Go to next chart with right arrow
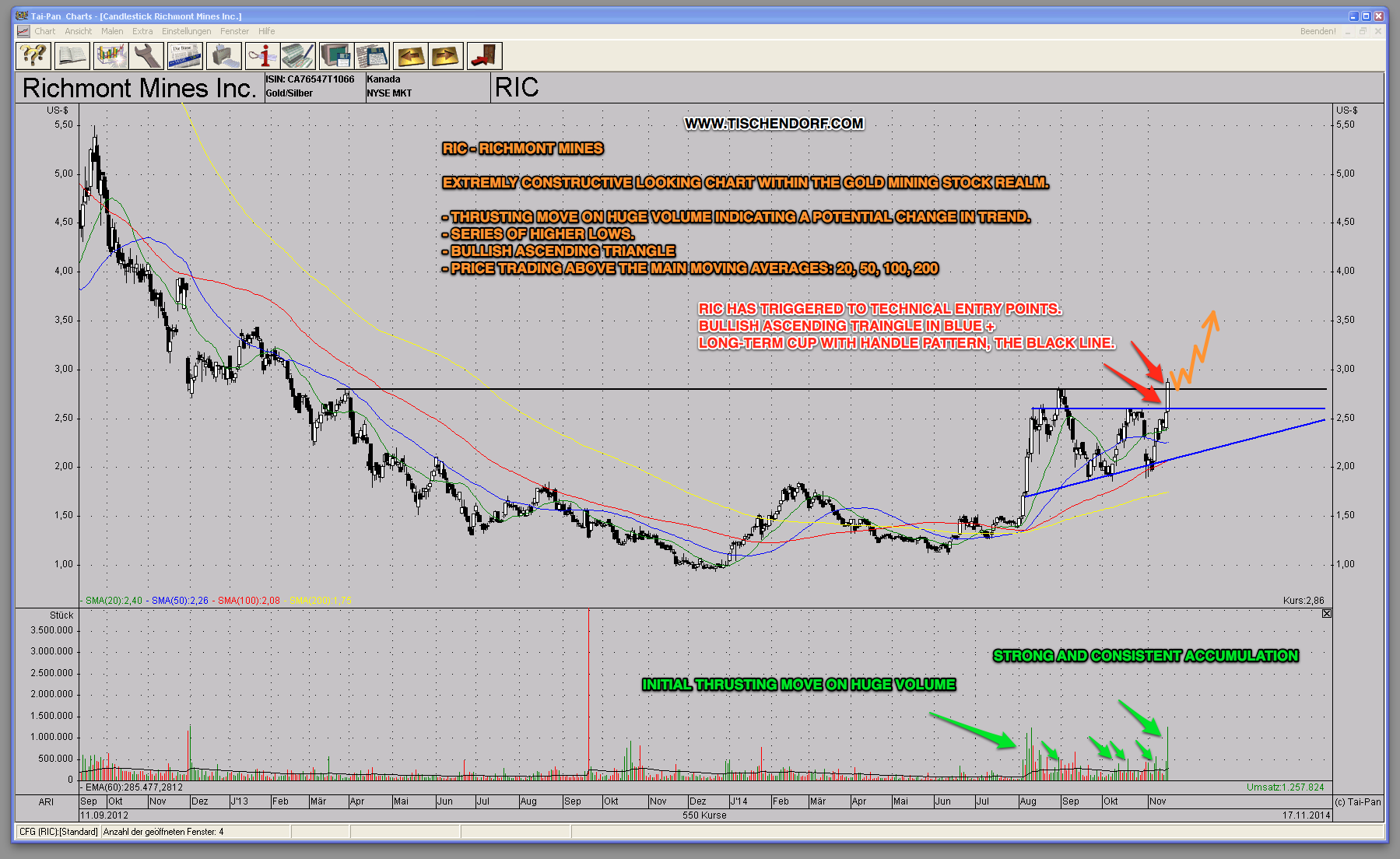Screen dimensions: 1400x859 tap(446, 56)
